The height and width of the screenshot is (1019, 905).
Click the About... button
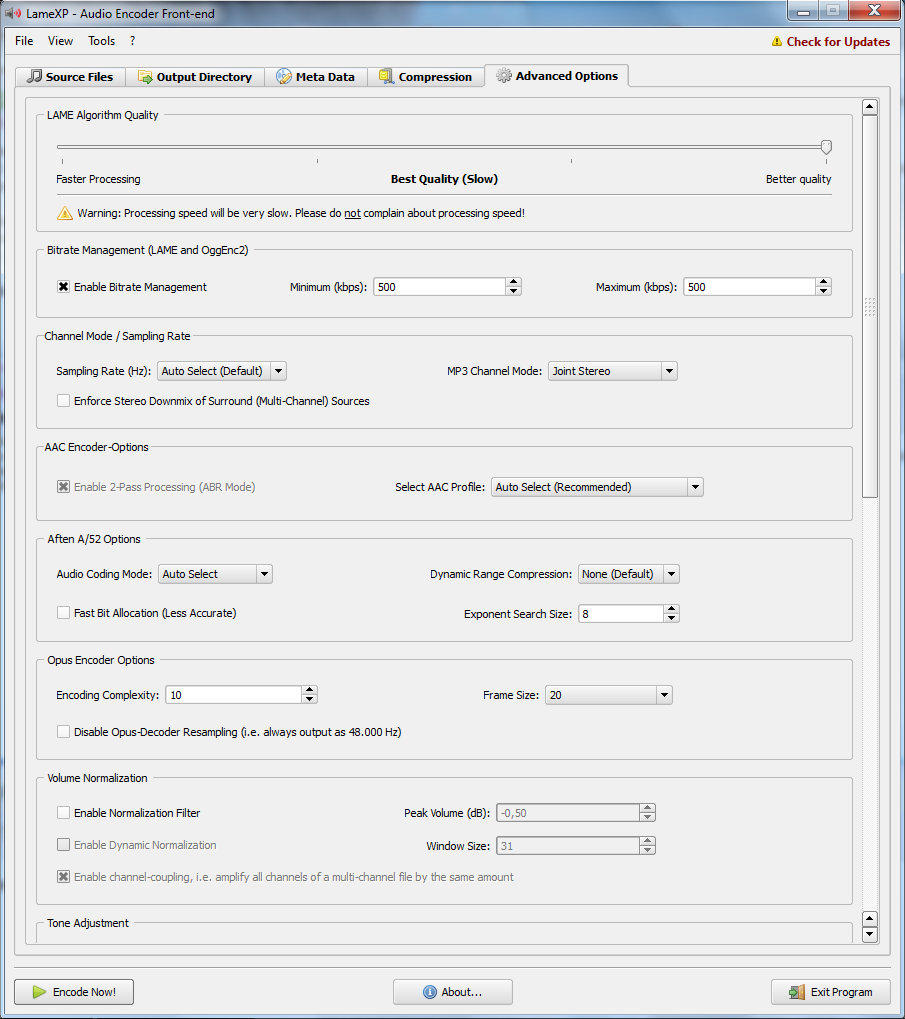coord(453,992)
